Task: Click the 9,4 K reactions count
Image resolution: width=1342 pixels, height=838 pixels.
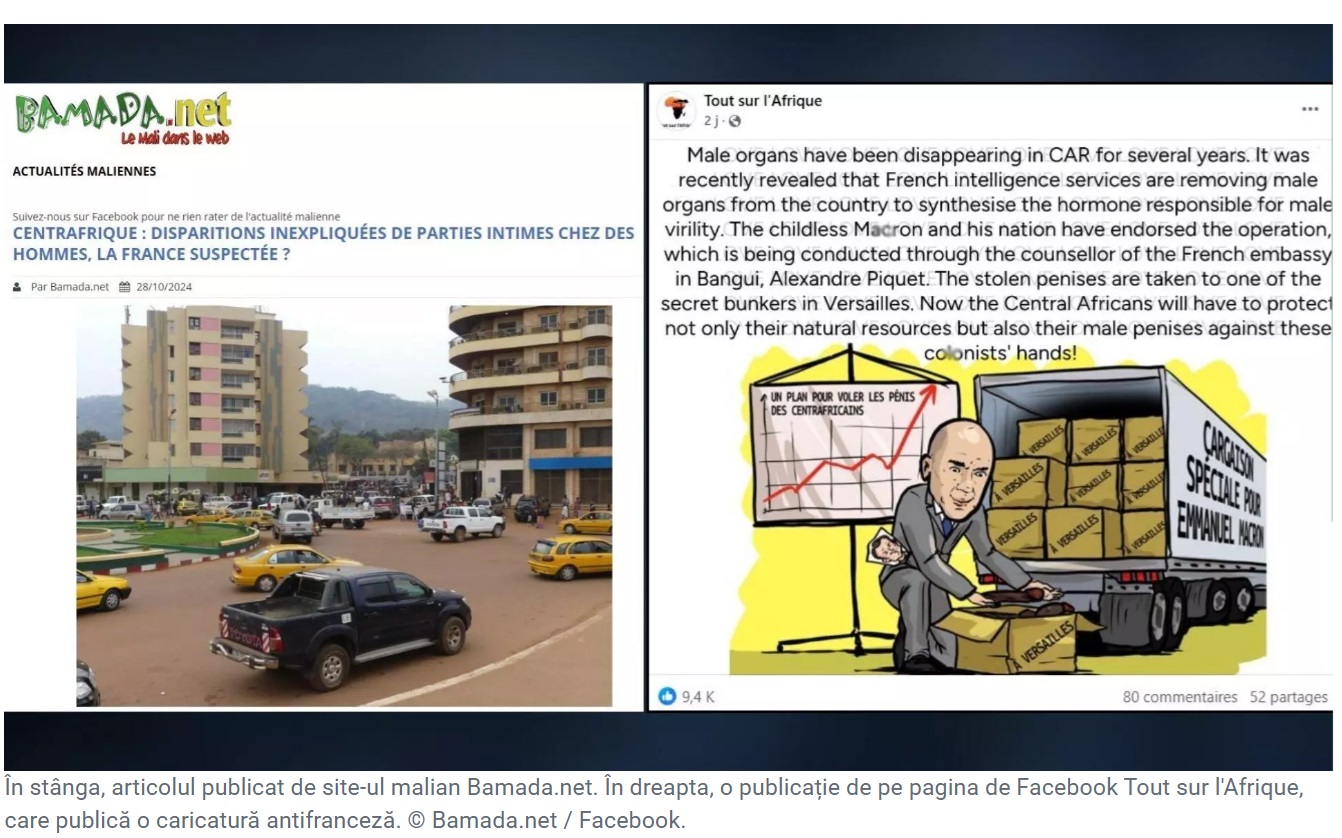Action: coord(698,697)
